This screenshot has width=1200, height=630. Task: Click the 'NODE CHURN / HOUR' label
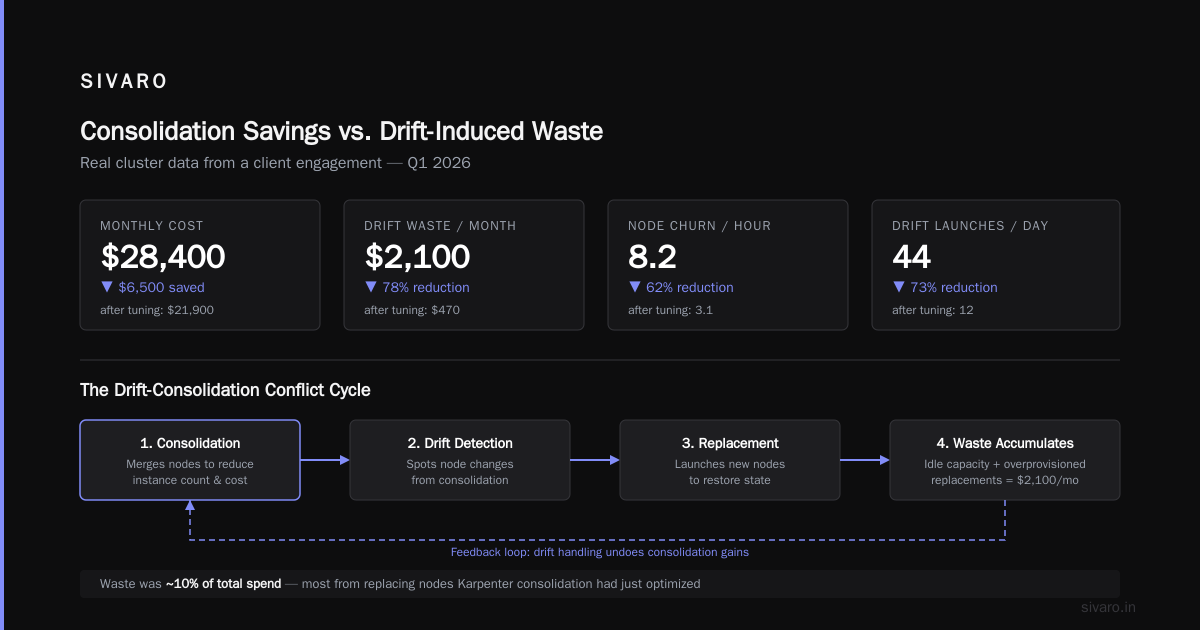pyautogui.click(x=699, y=226)
